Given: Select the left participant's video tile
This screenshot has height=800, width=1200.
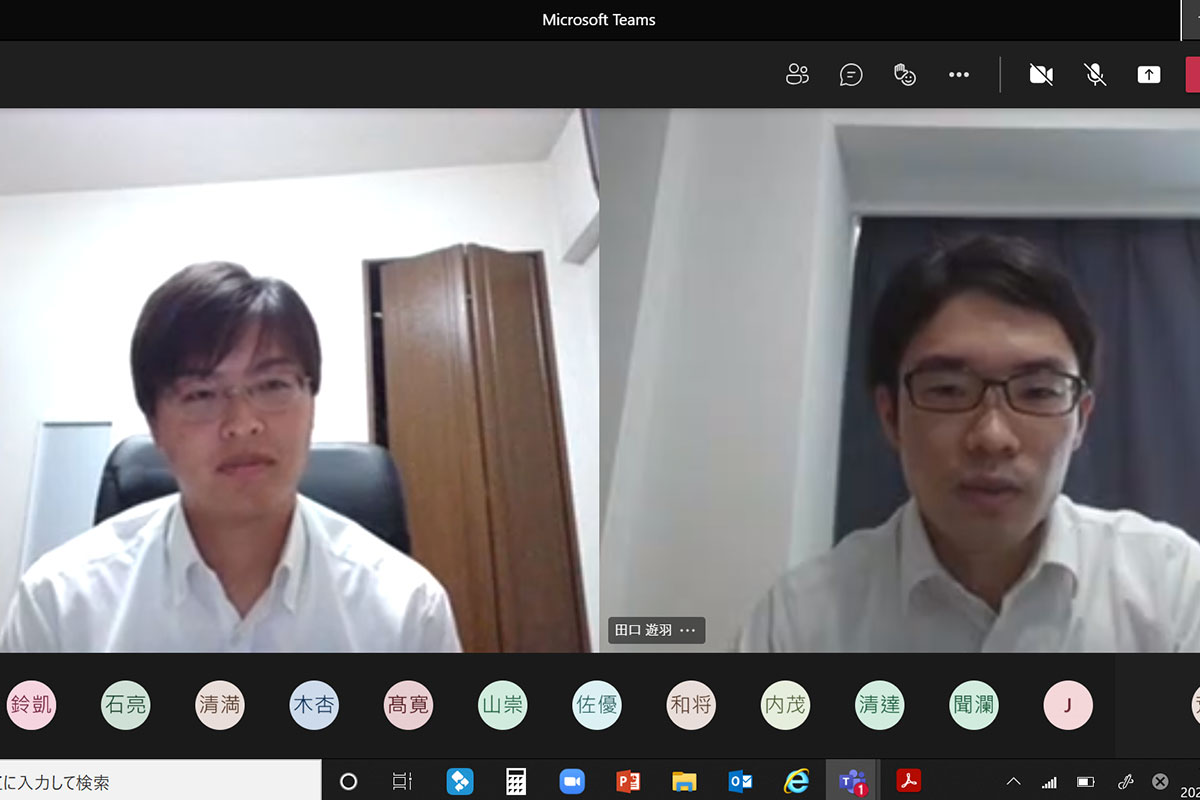Looking at the screenshot, I should 298,380.
